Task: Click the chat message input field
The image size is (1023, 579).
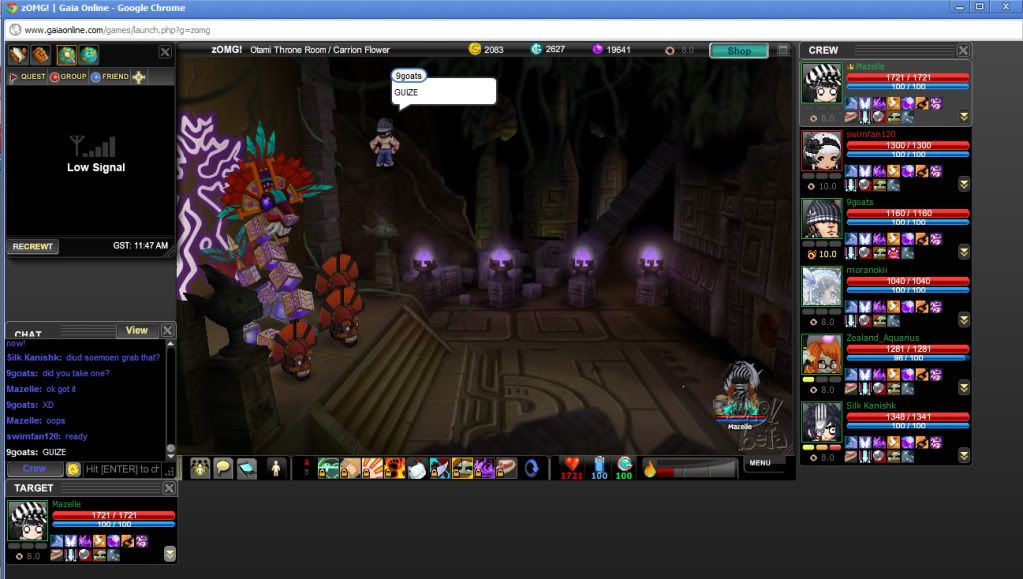Action: [x=122, y=469]
